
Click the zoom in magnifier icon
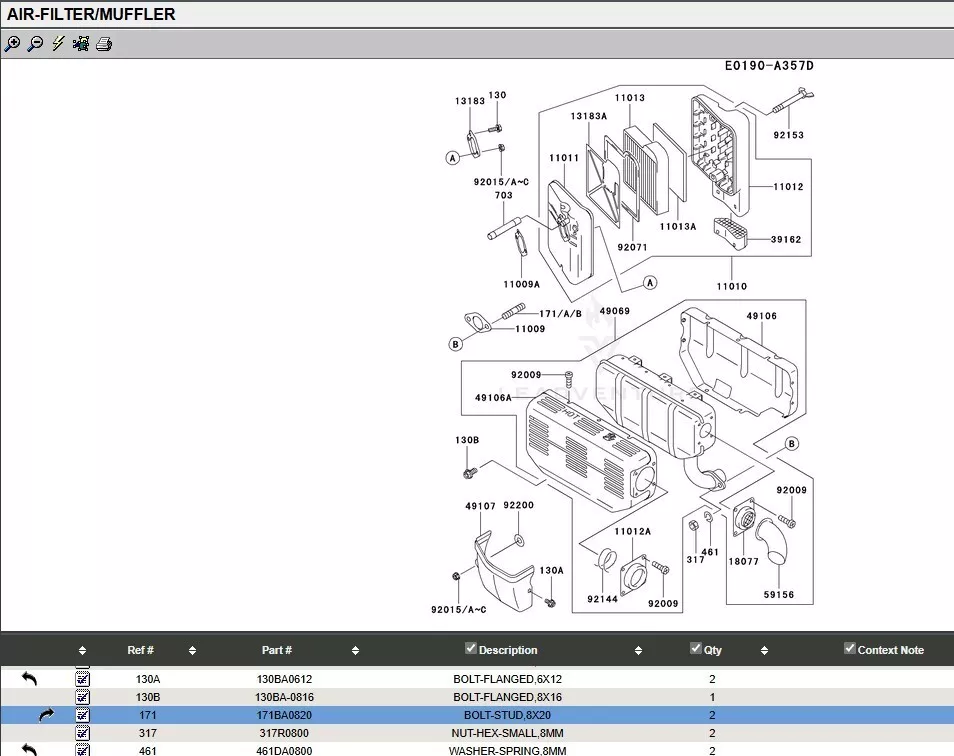click(12, 44)
